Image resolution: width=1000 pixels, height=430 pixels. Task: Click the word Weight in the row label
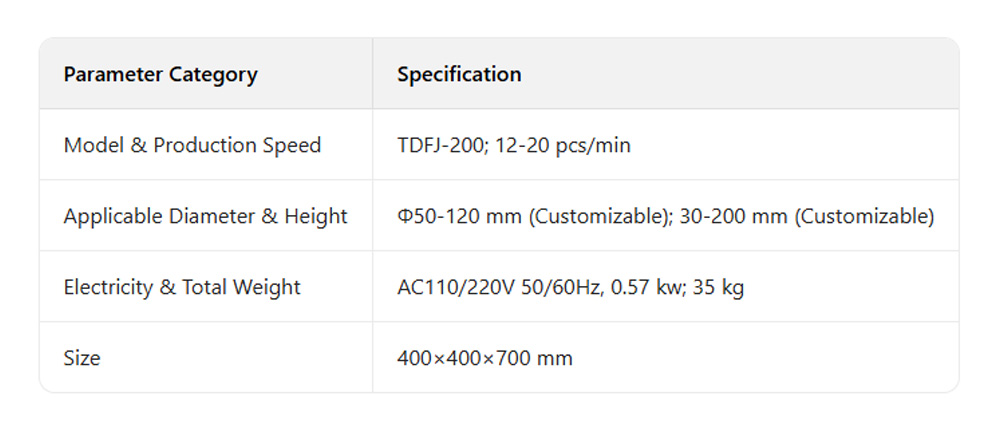(267, 287)
